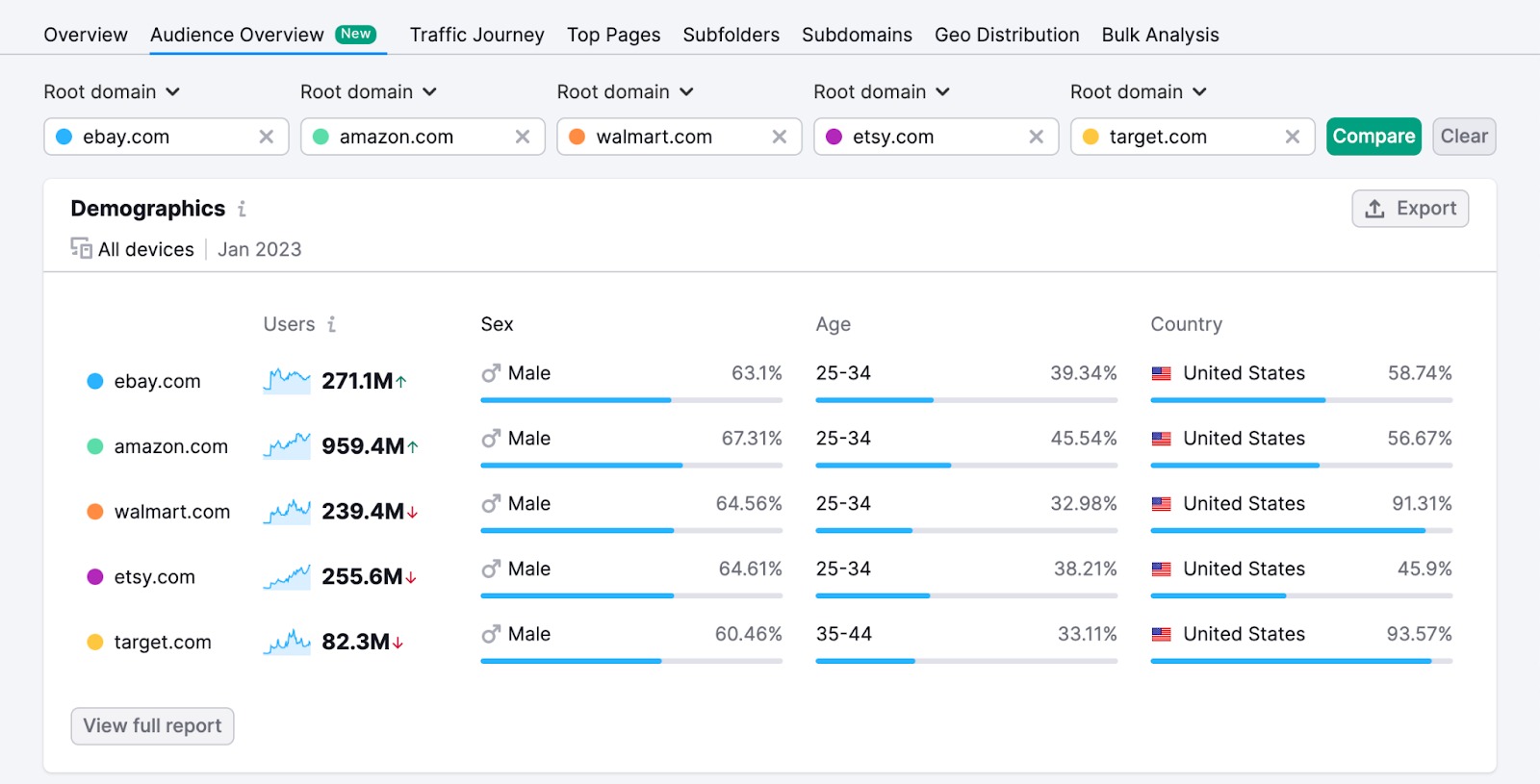Image resolution: width=1540 pixels, height=784 pixels.
Task: Remove ebay.com from the domain field
Action: pyautogui.click(x=267, y=137)
